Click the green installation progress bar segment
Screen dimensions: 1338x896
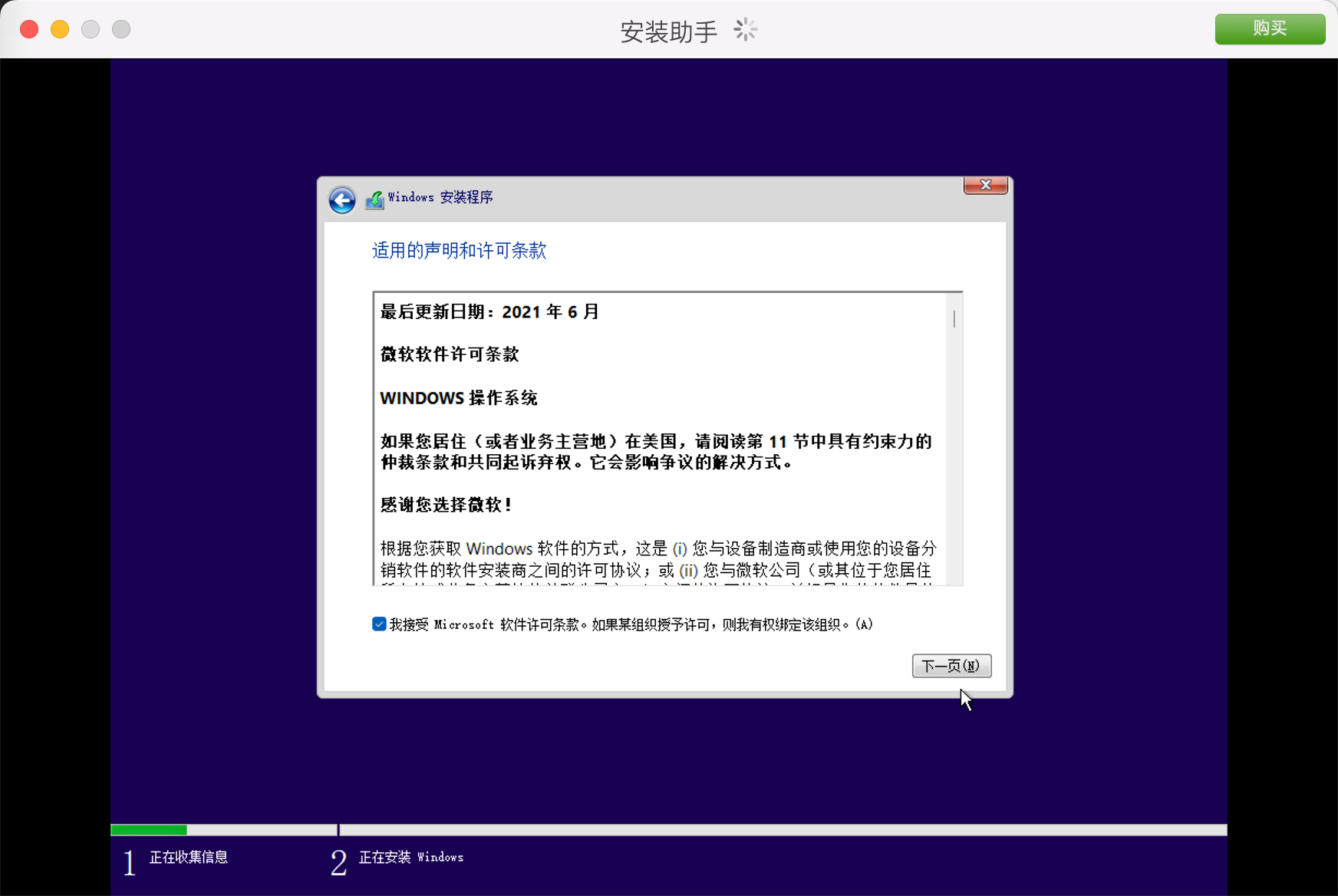pos(149,830)
